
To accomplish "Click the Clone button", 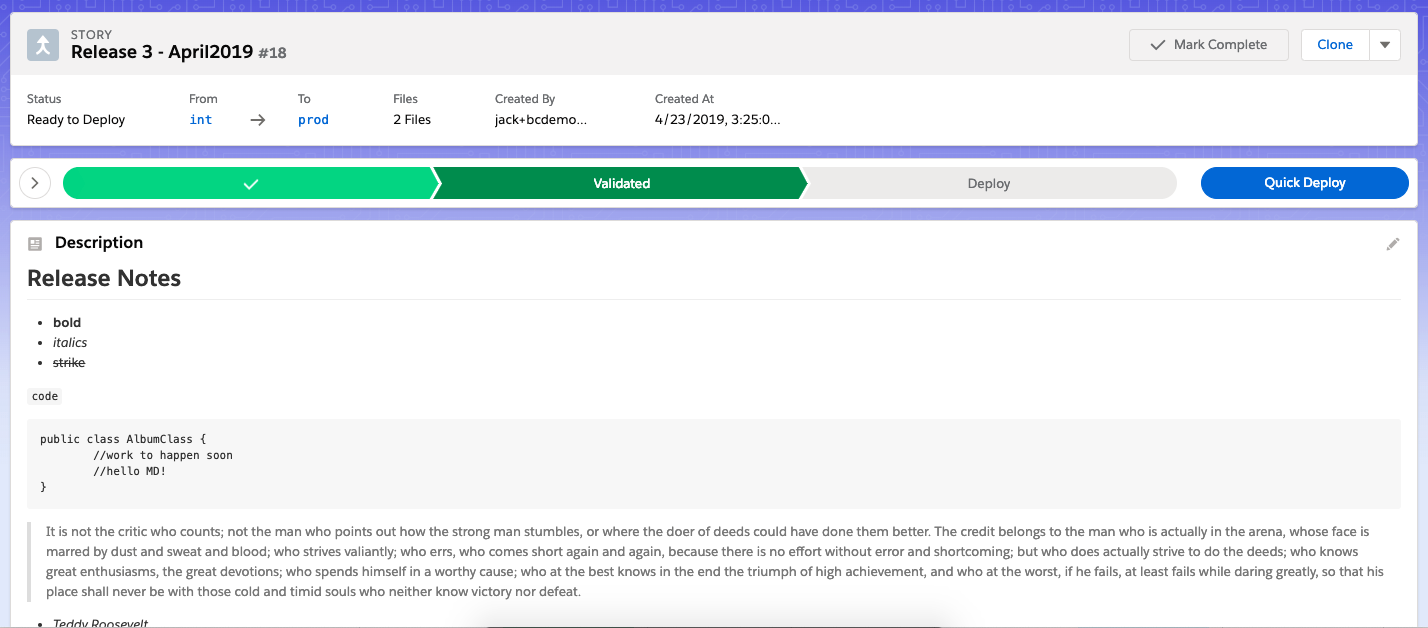I will (x=1335, y=44).
